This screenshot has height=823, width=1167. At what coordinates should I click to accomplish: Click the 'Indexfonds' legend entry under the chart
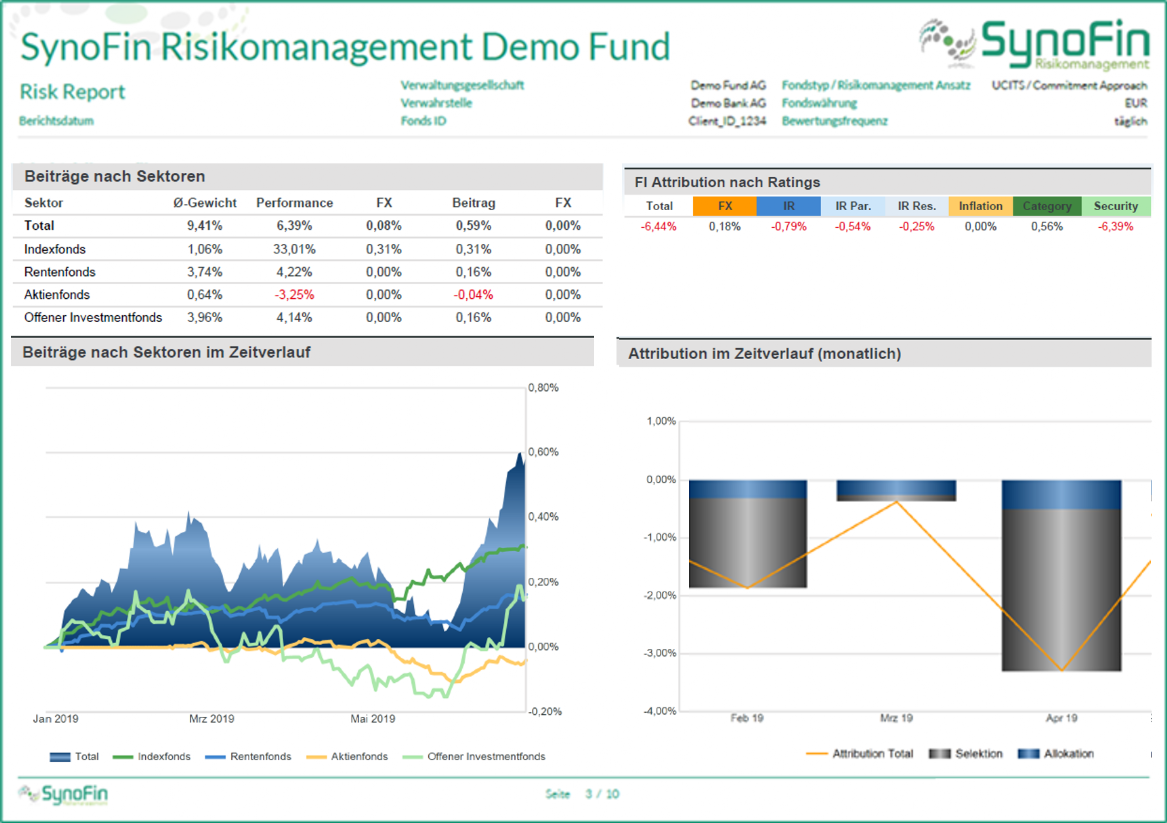point(152,757)
